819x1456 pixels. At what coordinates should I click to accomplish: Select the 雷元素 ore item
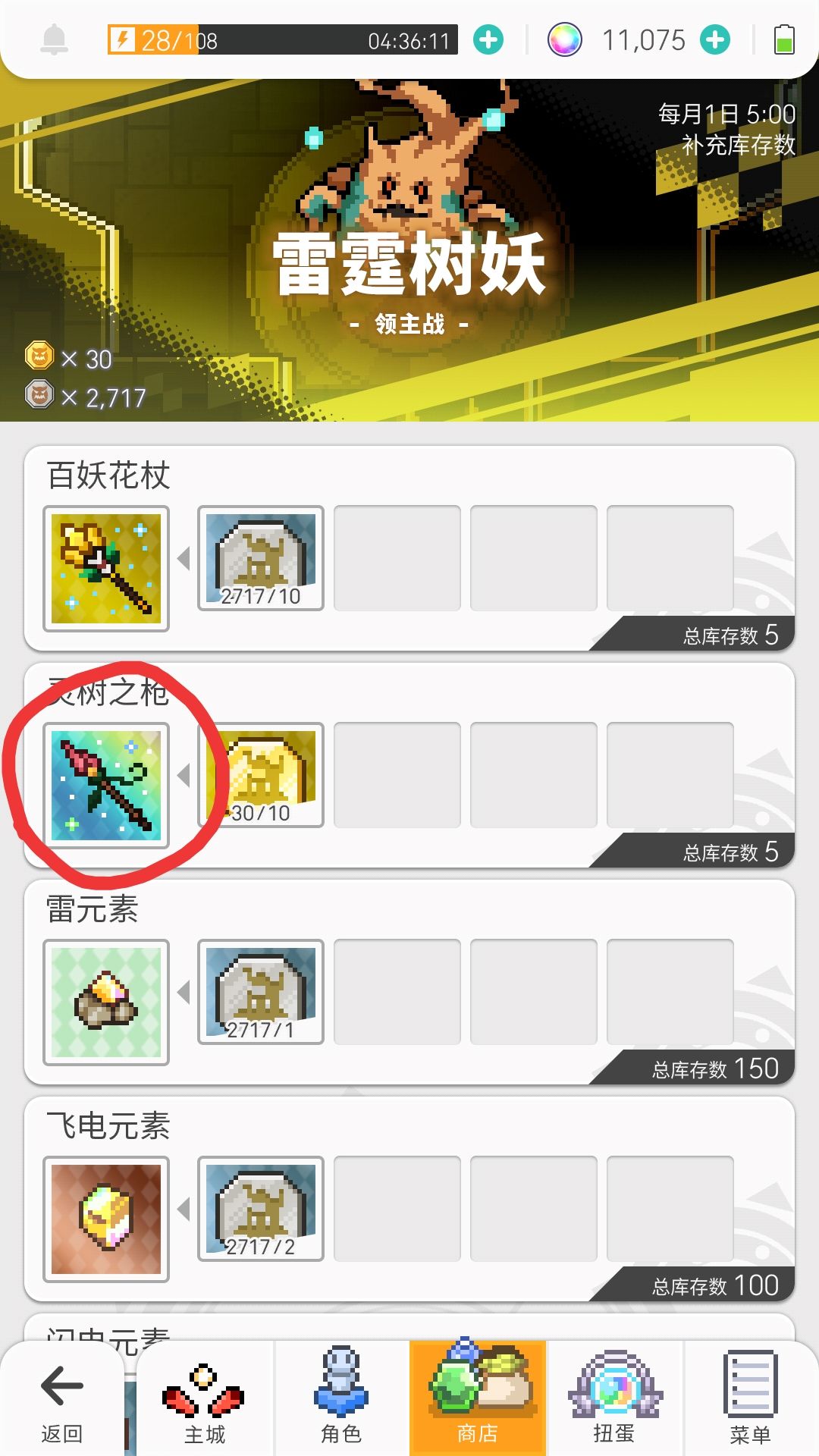(x=106, y=1003)
